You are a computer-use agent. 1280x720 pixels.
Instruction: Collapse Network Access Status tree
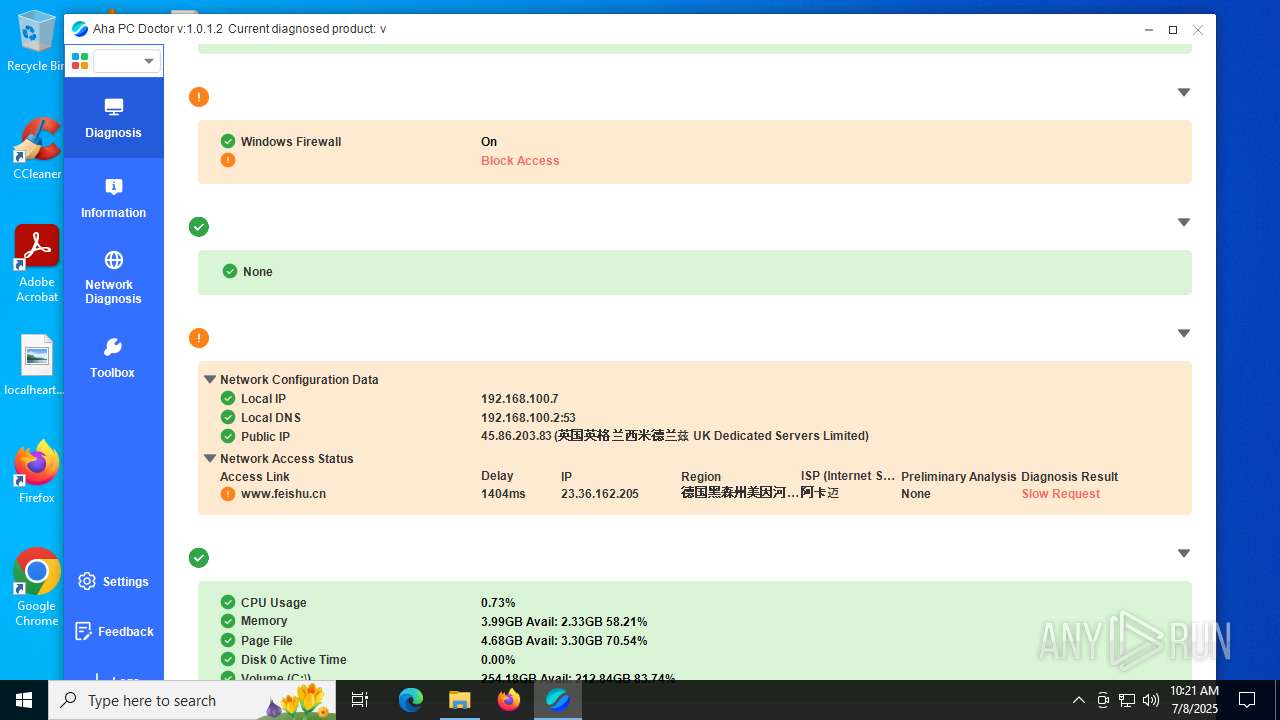[x=210, y=459]
